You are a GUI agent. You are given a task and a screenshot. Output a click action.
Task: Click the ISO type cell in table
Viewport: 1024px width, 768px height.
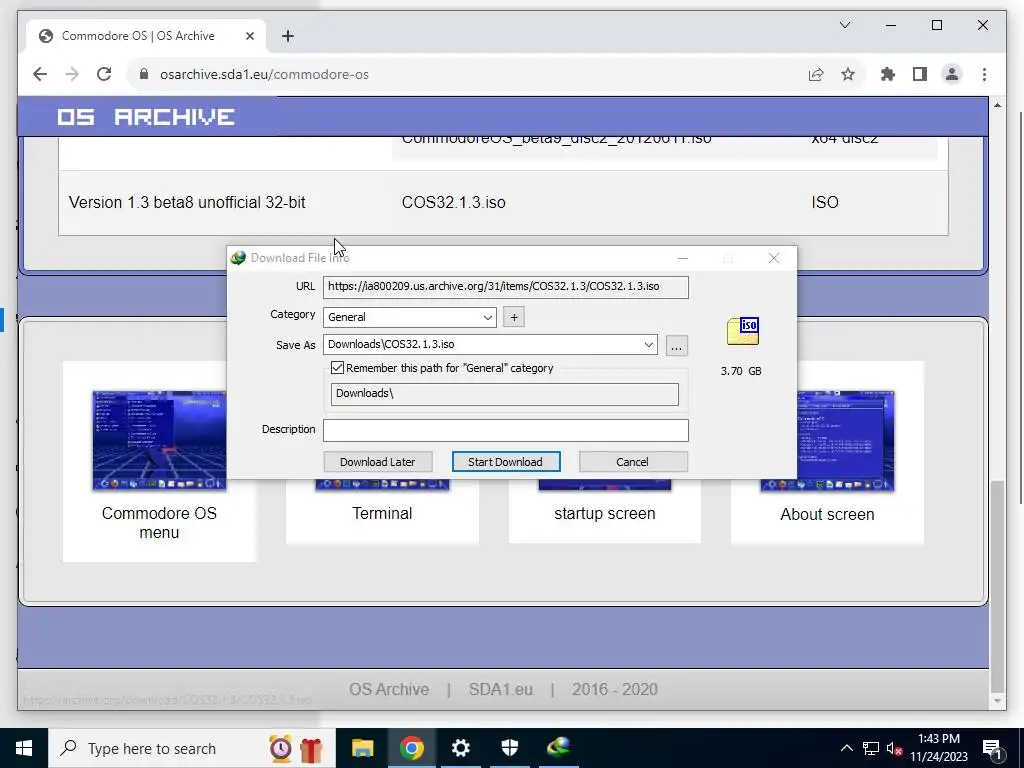point(825,202)
